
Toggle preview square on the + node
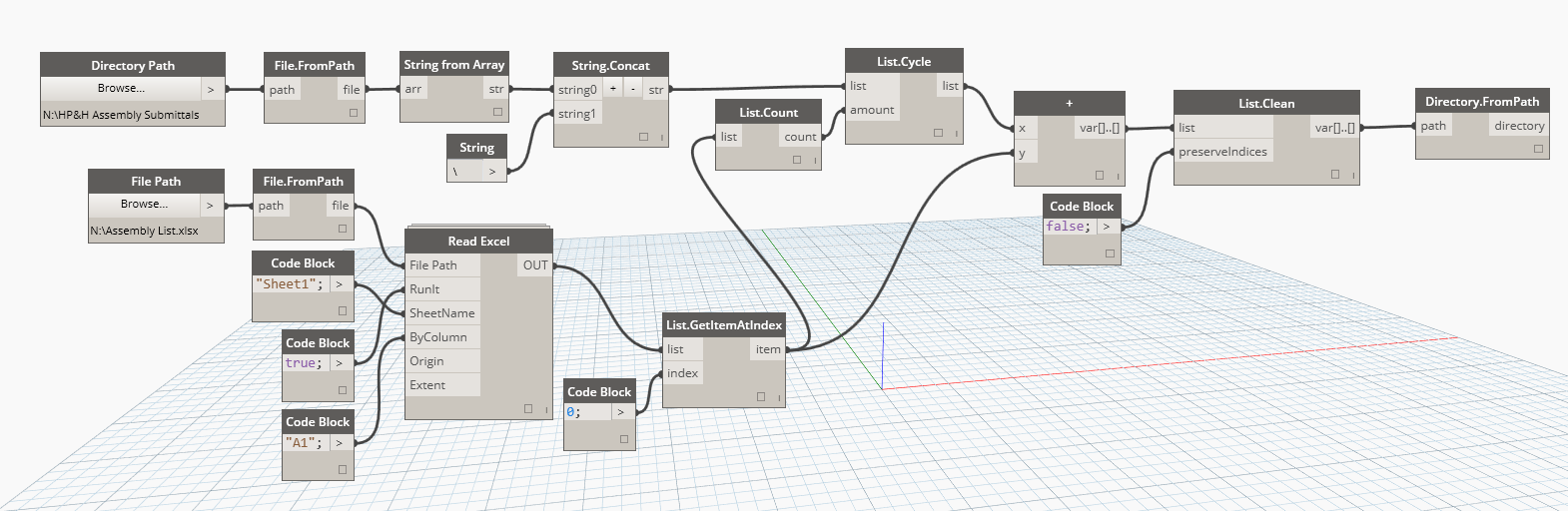(1100, 175)
